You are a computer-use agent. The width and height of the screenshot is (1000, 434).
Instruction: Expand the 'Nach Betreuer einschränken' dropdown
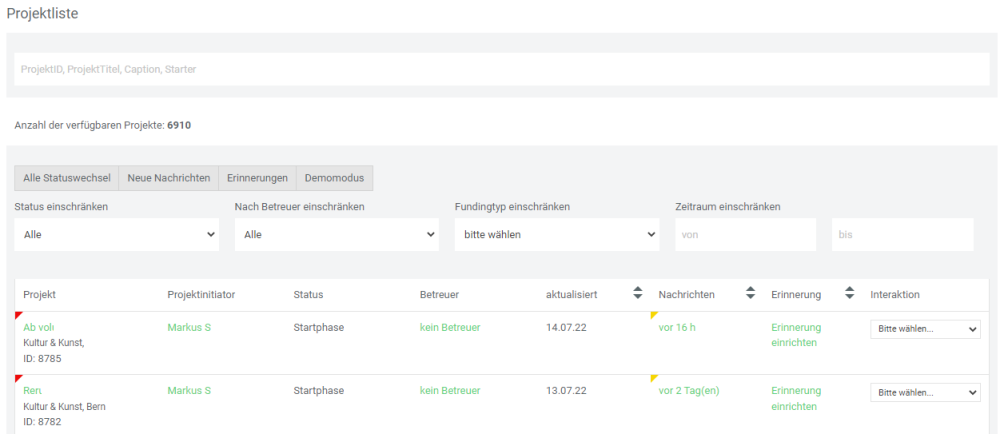(x=336, y=234)
